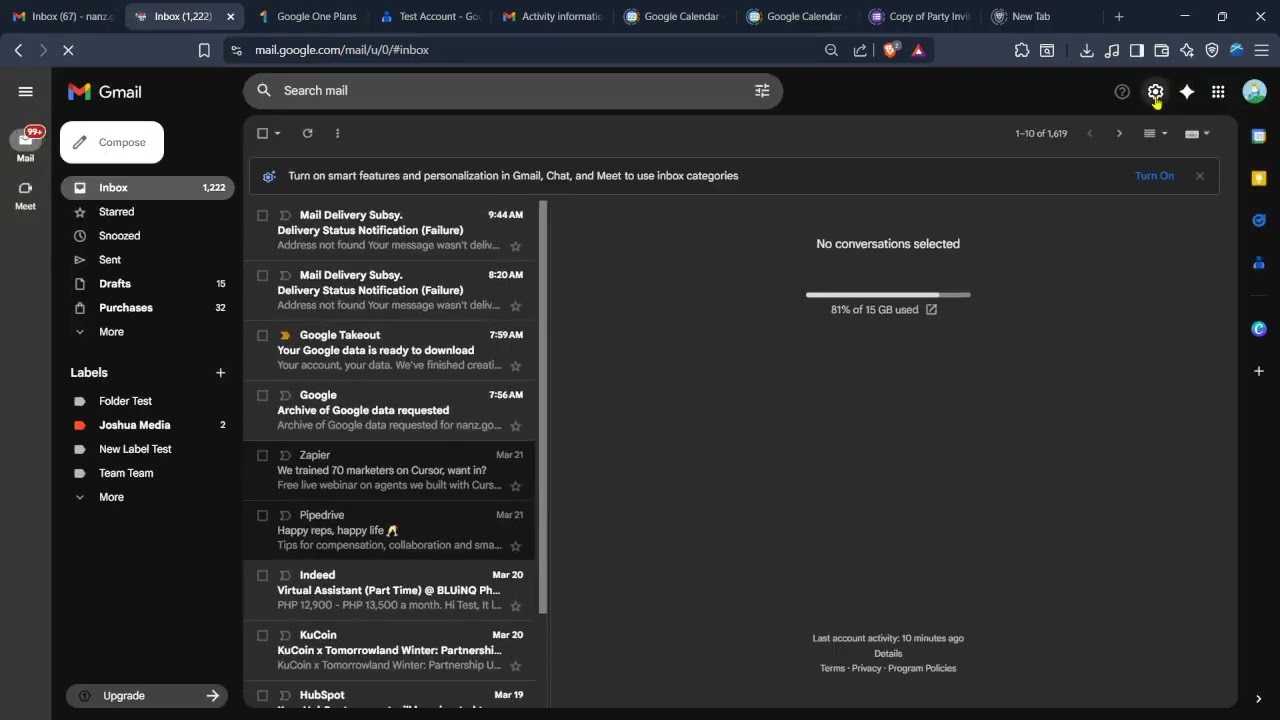
Task: Refresh the inbox
Action: tap(307, 133)
